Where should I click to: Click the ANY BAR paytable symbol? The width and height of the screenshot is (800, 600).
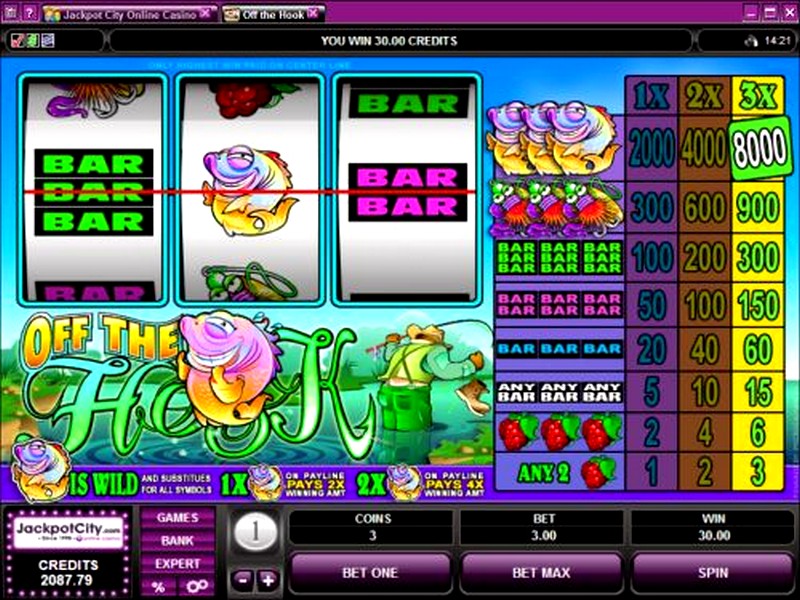(559, 393)
